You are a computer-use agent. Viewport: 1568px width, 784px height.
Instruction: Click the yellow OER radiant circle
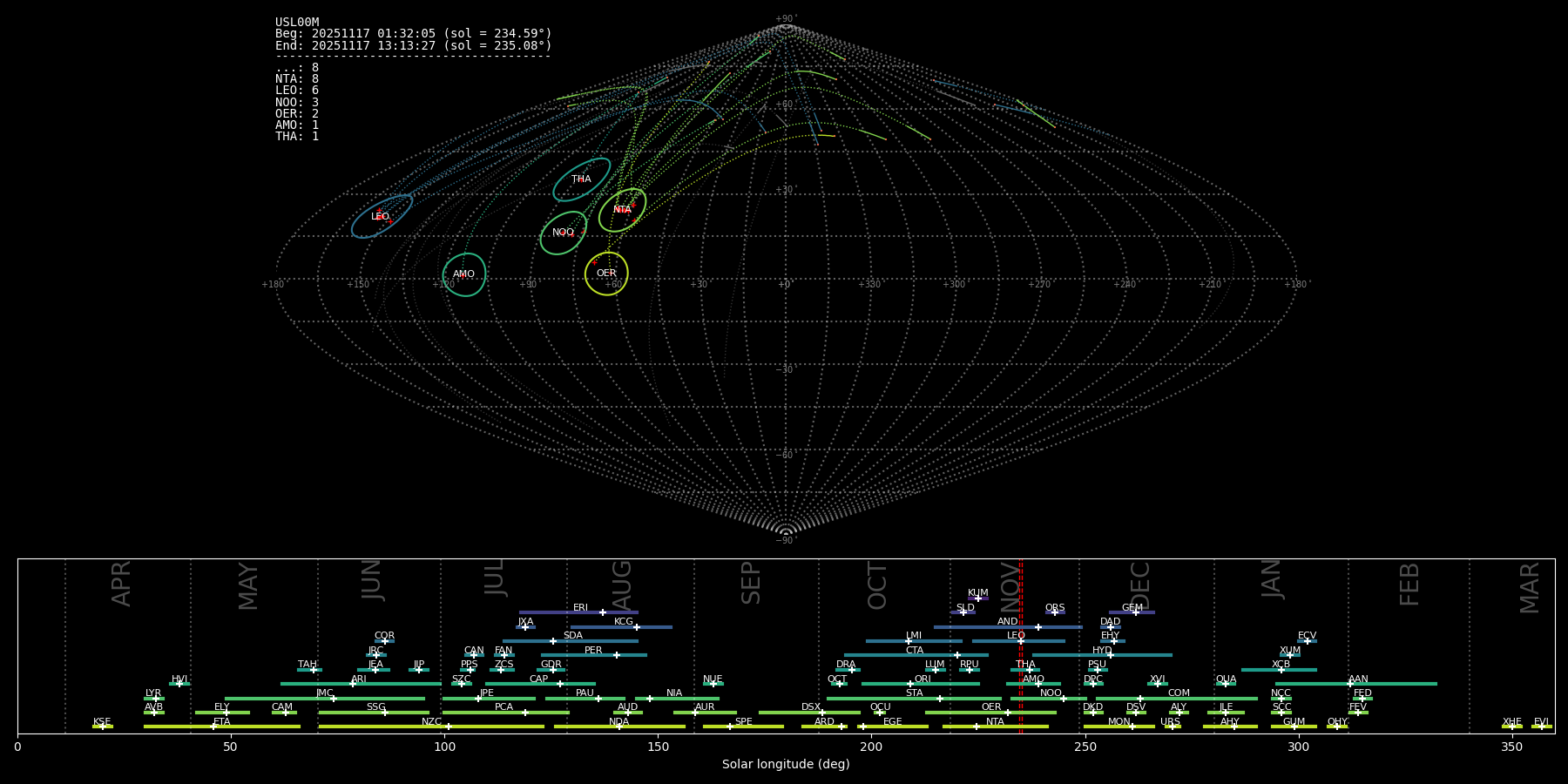pyautogui.click(x=606, y=274)
